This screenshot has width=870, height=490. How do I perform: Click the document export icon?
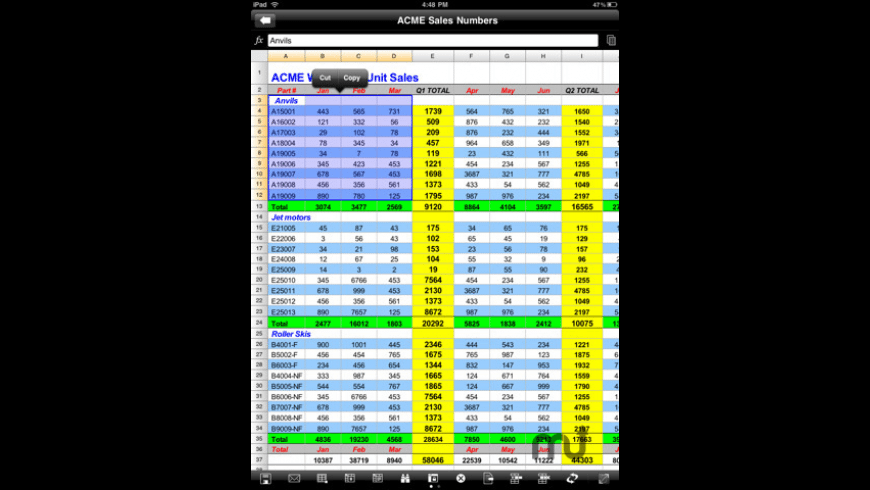coord(488,478)
